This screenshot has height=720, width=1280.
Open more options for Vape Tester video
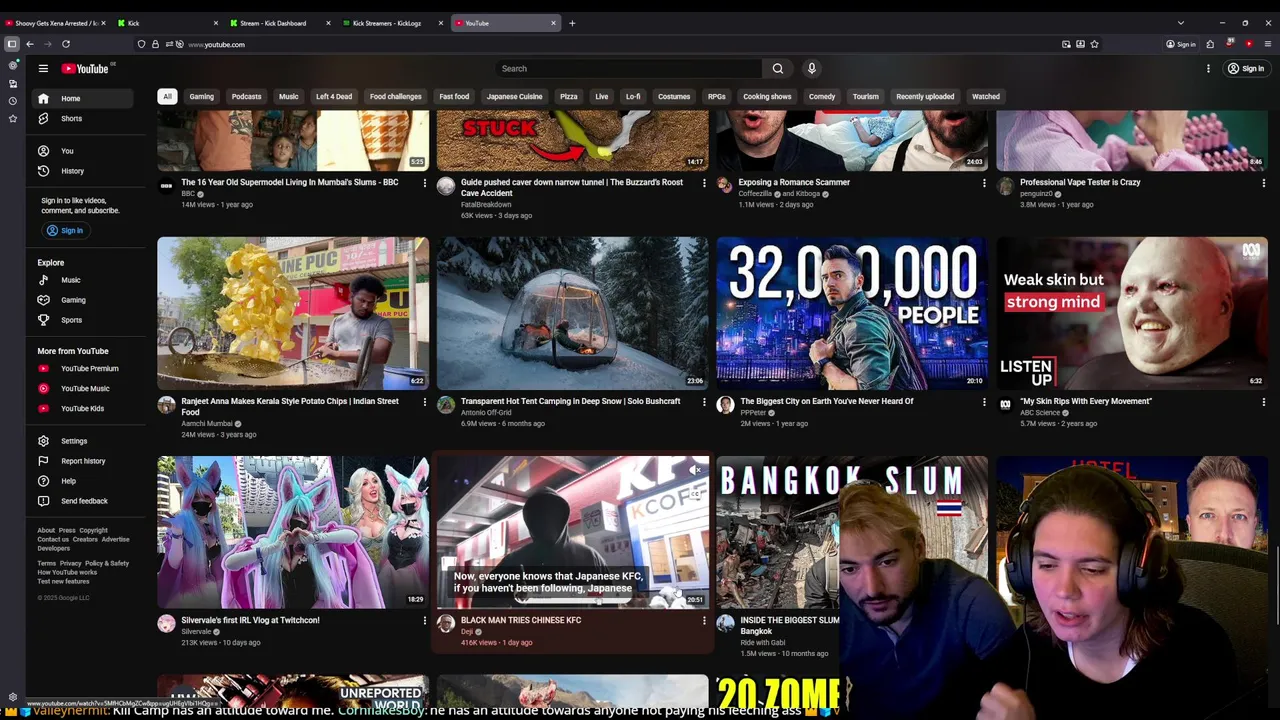click(x=1263, y=183)
